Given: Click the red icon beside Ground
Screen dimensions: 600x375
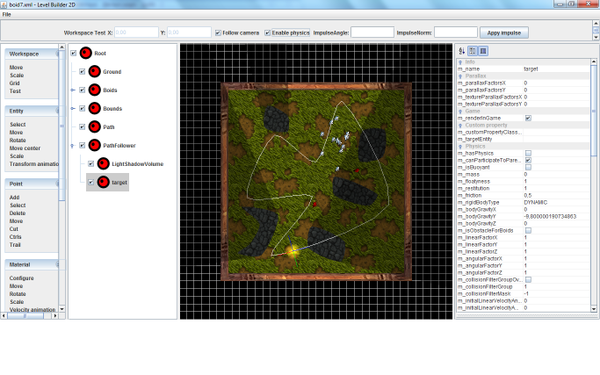Looking at the screenshot, I should [x=95, y=72].
